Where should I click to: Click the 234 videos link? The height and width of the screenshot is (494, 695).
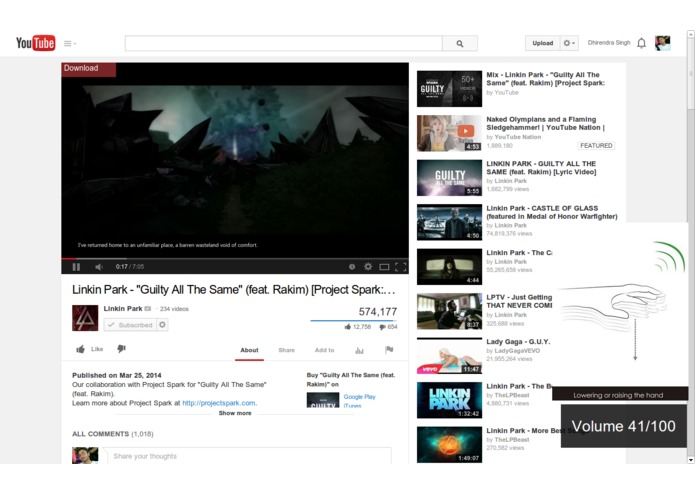coord(174,309)
